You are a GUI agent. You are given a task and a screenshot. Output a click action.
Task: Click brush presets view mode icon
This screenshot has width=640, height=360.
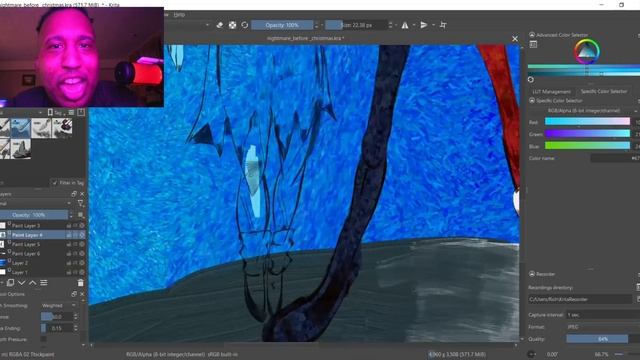pos(71,112)
